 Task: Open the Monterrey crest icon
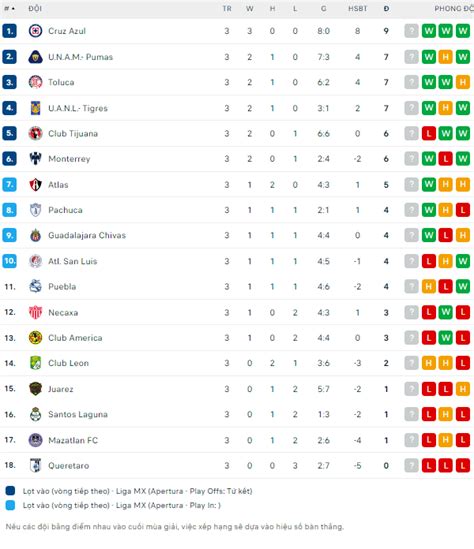point(35,159)
